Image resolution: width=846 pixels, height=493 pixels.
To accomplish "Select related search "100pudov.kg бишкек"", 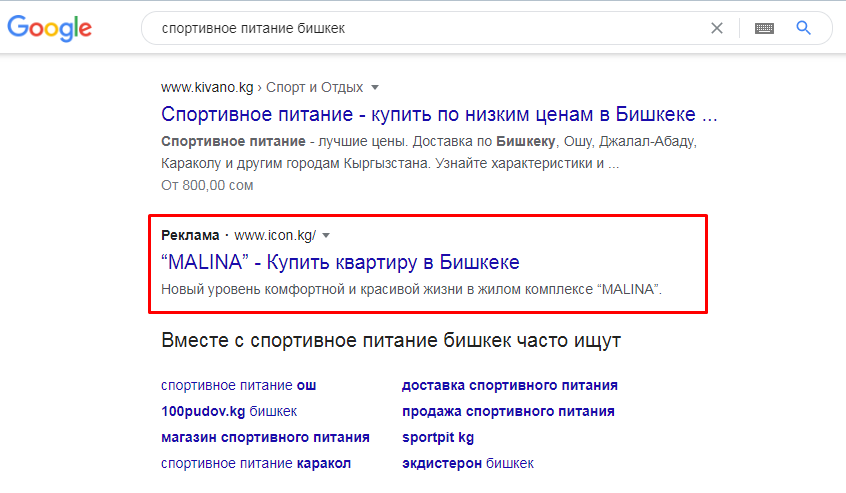I will [x=229, y=412].
